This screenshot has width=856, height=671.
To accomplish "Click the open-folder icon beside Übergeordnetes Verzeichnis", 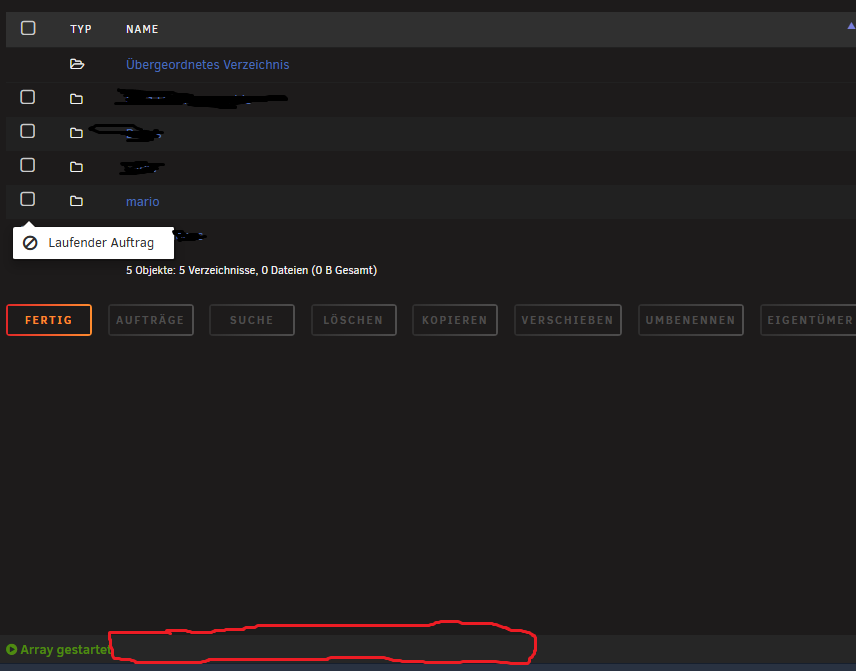I will coord(77,64).
